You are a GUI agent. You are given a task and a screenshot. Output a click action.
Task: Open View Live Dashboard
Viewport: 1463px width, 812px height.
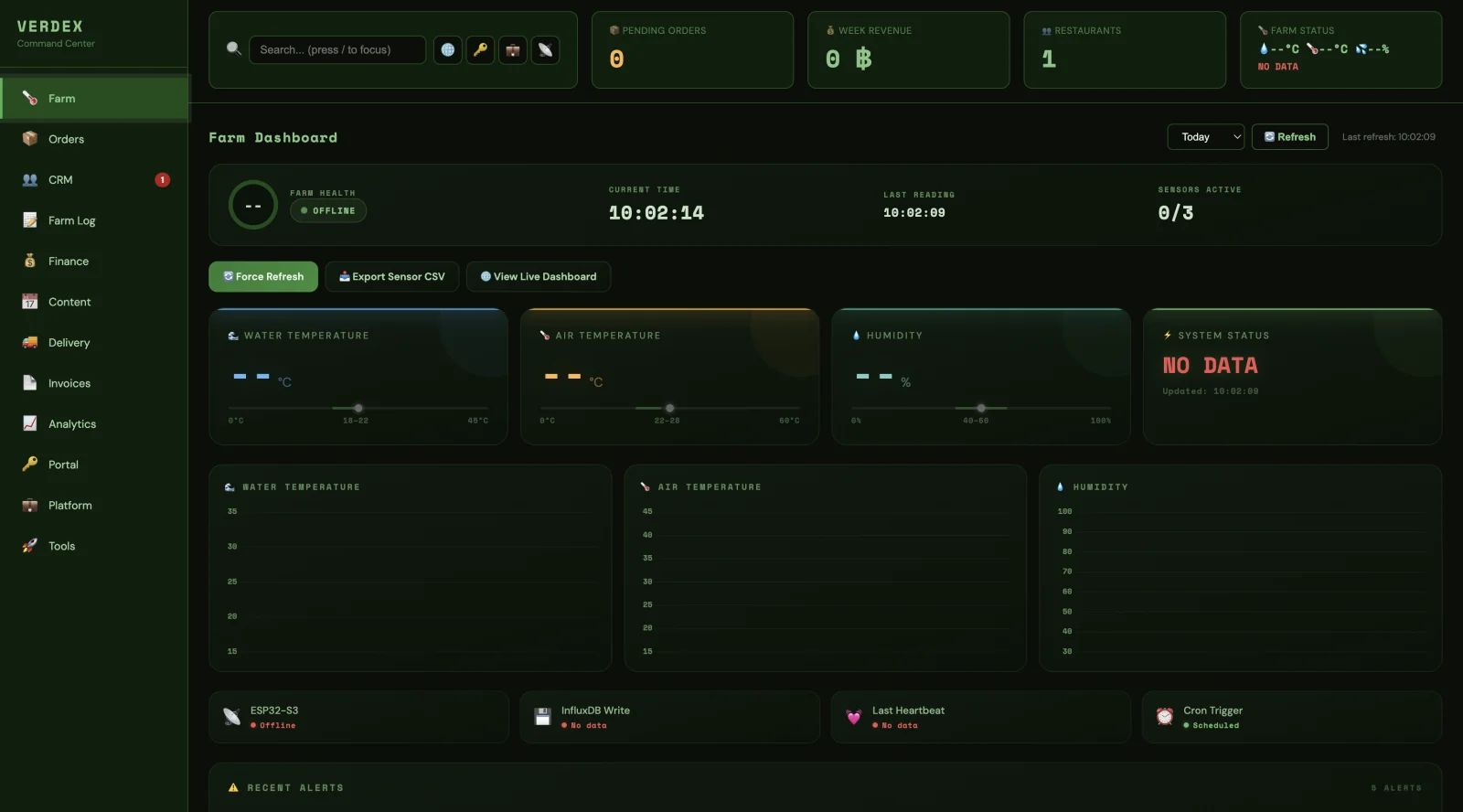point(538,277)
